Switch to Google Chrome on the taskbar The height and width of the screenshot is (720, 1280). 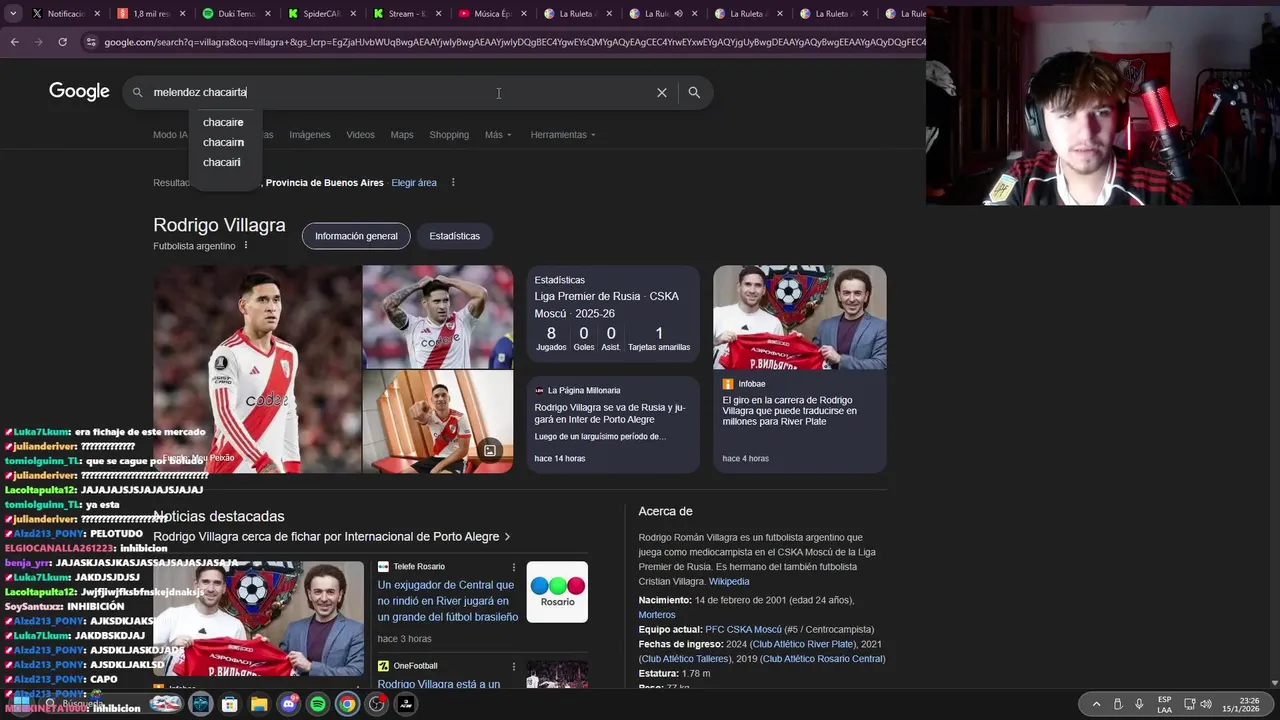[x=347, y=704]
